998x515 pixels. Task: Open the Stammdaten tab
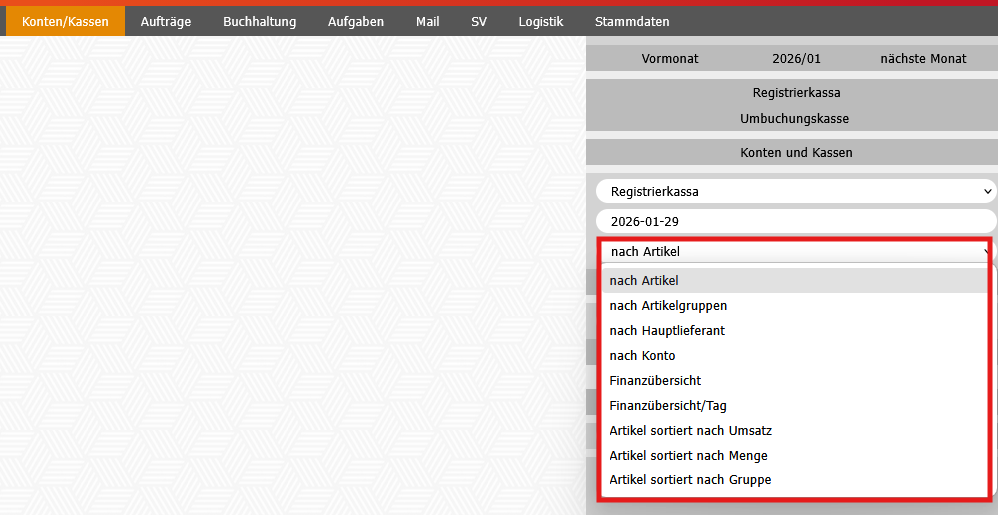tap(632, 21)
